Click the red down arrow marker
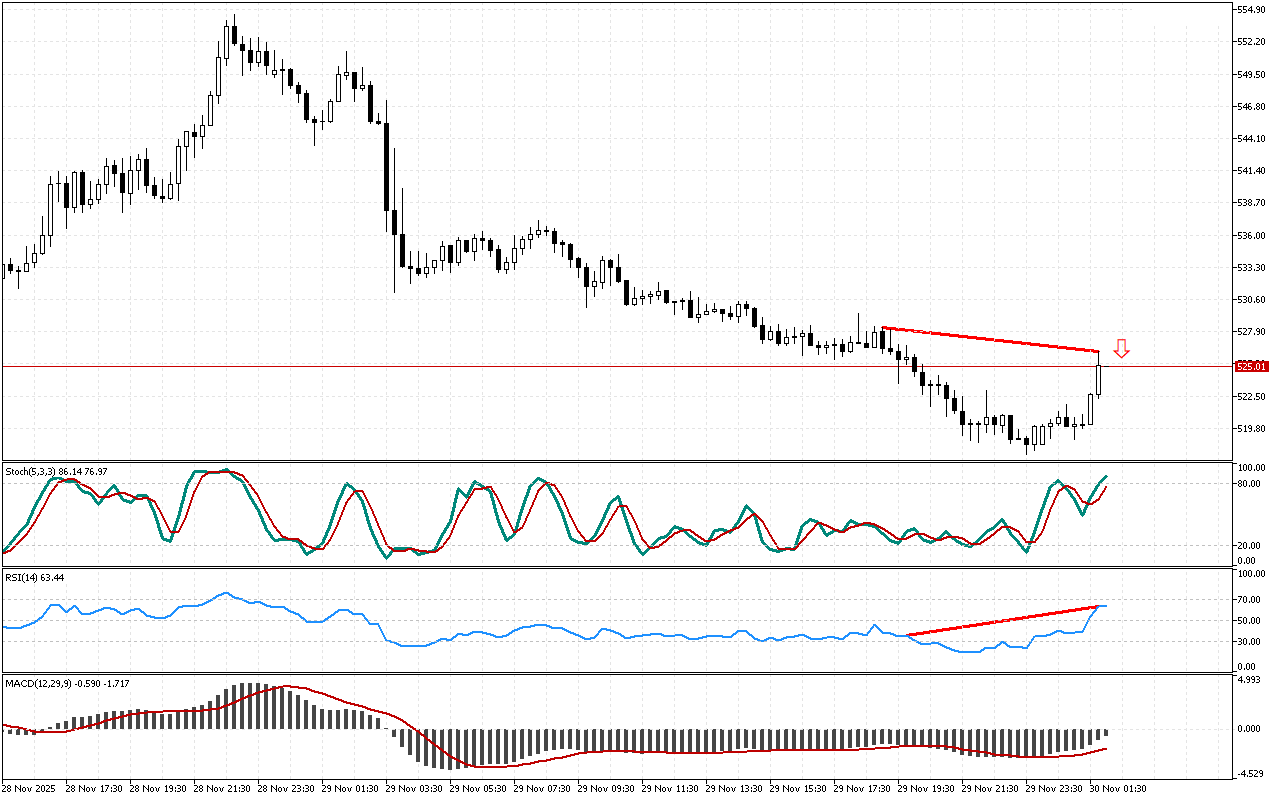Screen dimensions: 1280x800 coord(1122,348)
